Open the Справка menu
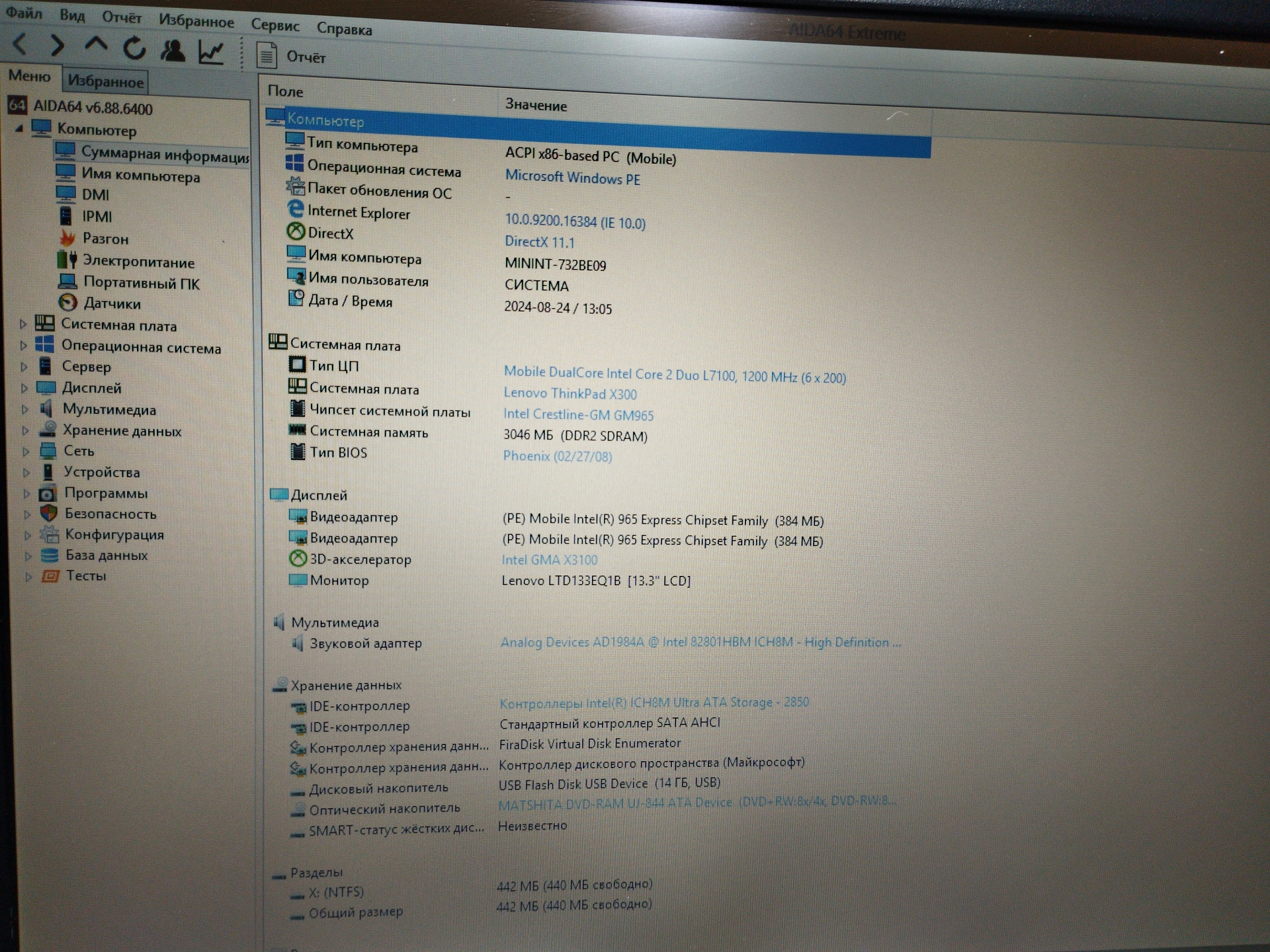 [344, 28]
